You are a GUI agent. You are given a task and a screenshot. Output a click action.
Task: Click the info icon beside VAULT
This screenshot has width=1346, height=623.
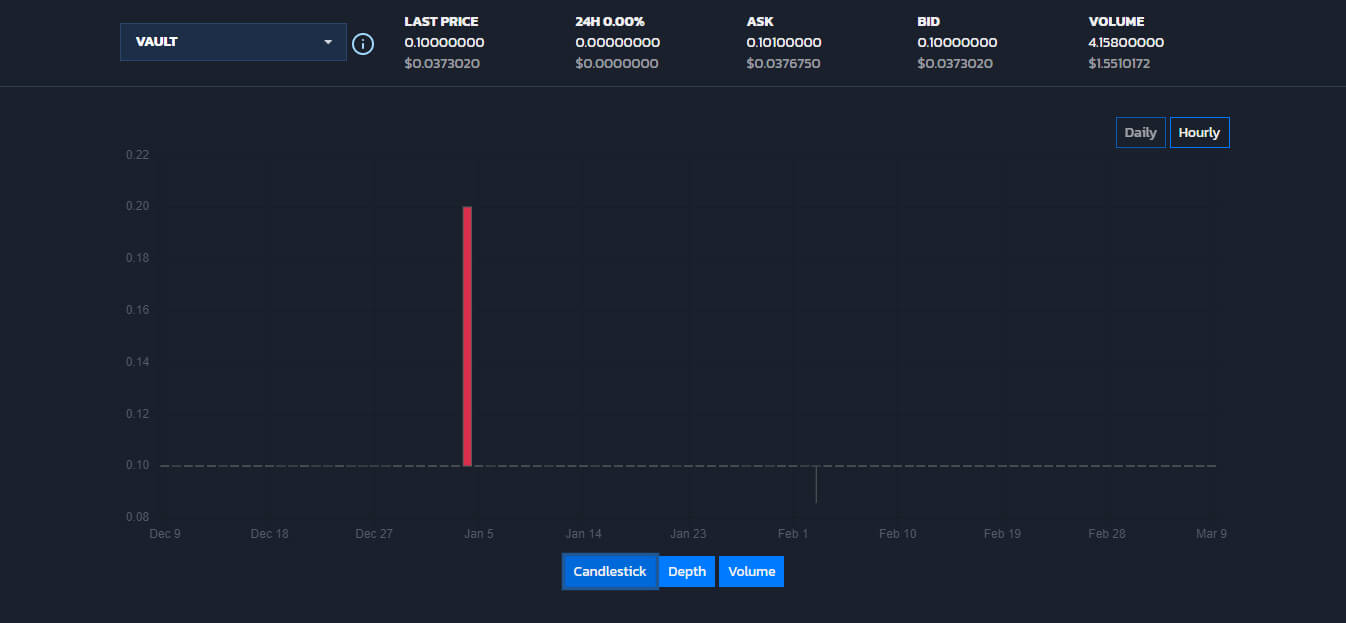[362, 44]
